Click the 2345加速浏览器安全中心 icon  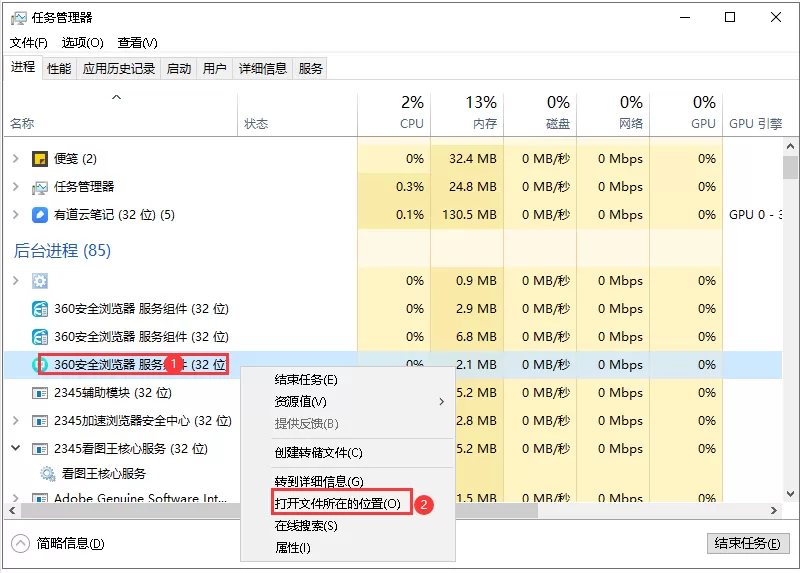40,421
